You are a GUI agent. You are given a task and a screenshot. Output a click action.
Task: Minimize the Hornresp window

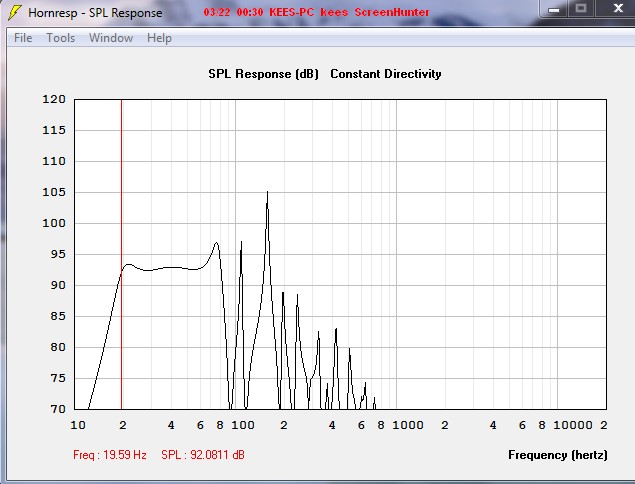tap(554, 9)
